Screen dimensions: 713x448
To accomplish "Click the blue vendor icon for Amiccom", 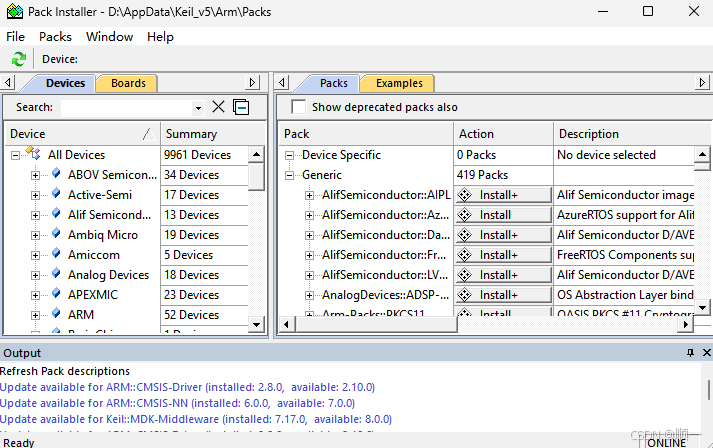I will [56, 253].
